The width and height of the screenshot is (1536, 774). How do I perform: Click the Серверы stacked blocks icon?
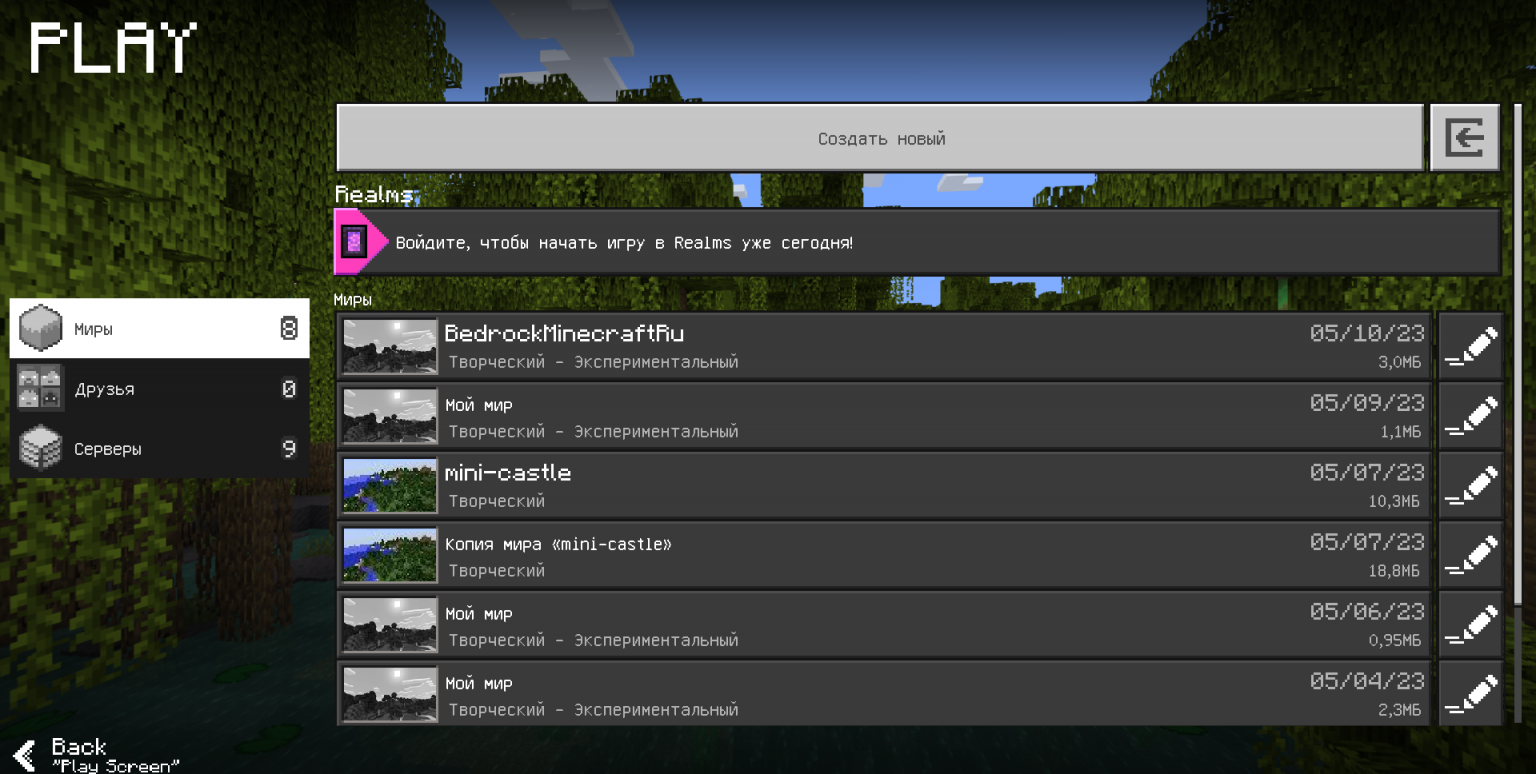[x=41, y=448]
